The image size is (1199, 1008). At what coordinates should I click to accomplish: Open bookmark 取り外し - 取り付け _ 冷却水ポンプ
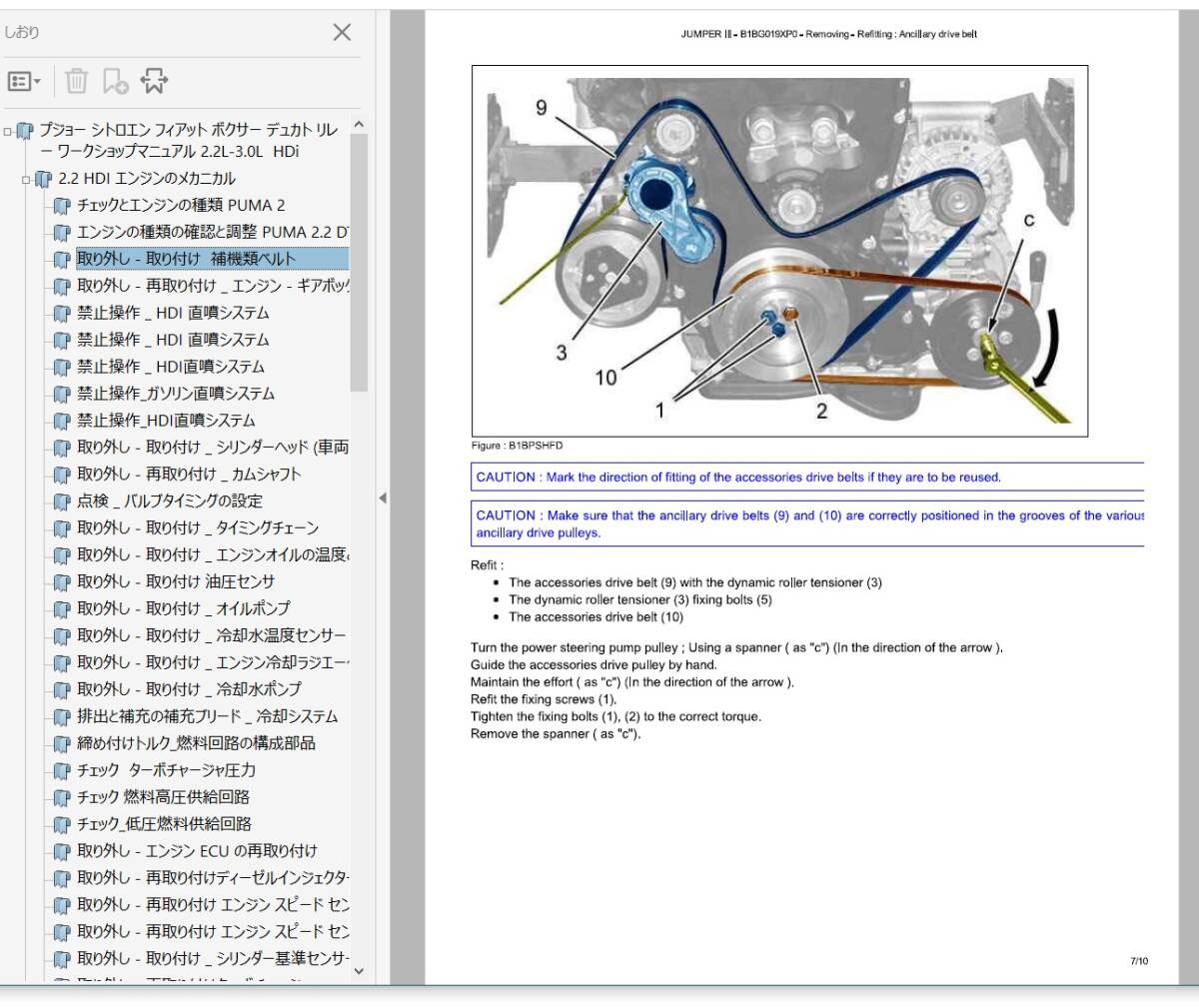[x=189, y=690]
